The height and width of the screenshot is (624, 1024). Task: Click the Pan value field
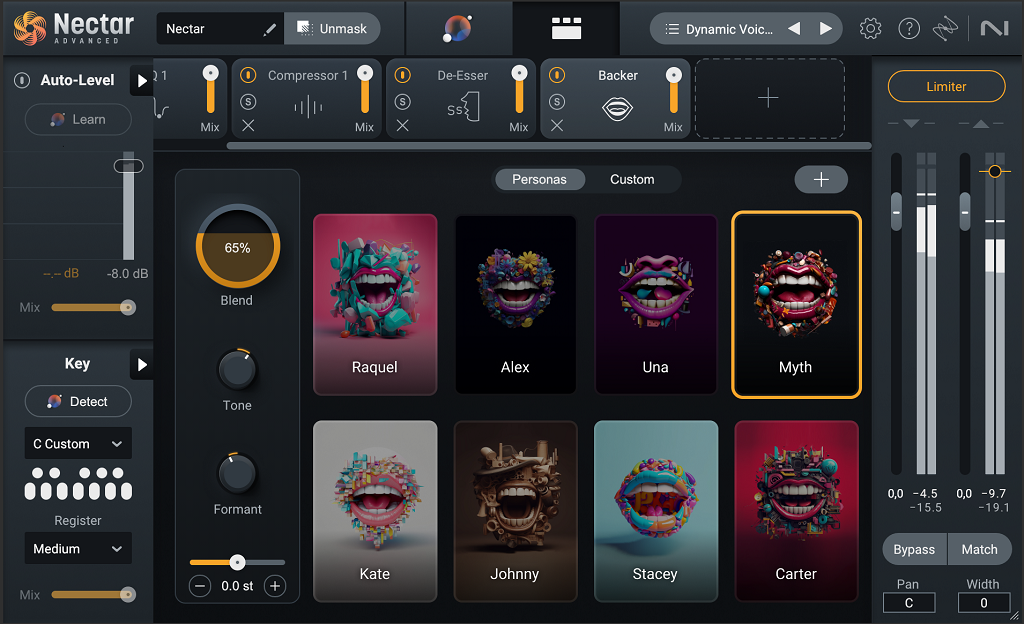(x=908, y=602)
